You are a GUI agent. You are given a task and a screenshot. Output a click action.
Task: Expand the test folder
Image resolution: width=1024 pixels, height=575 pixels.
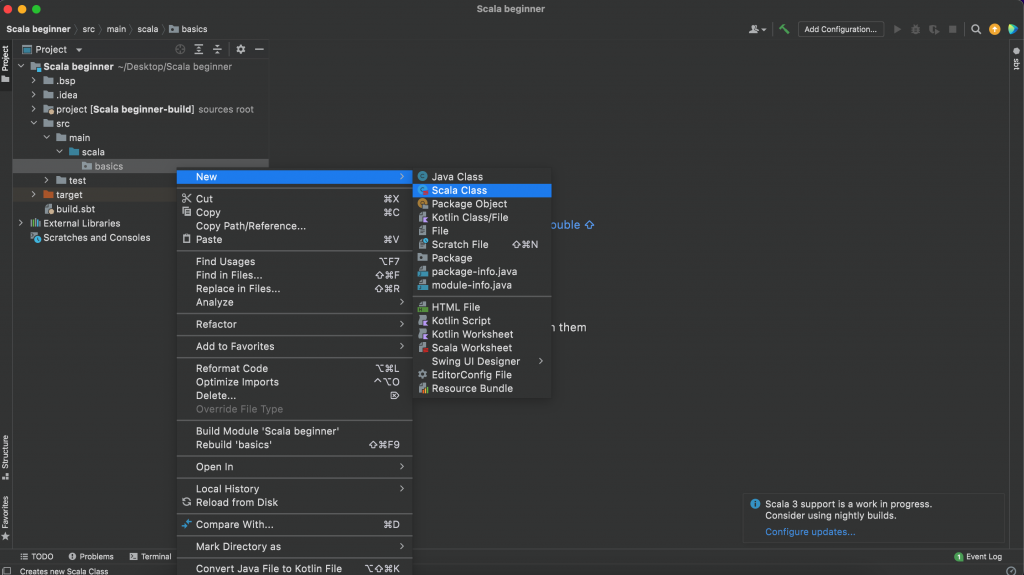[x=46, y=180]
